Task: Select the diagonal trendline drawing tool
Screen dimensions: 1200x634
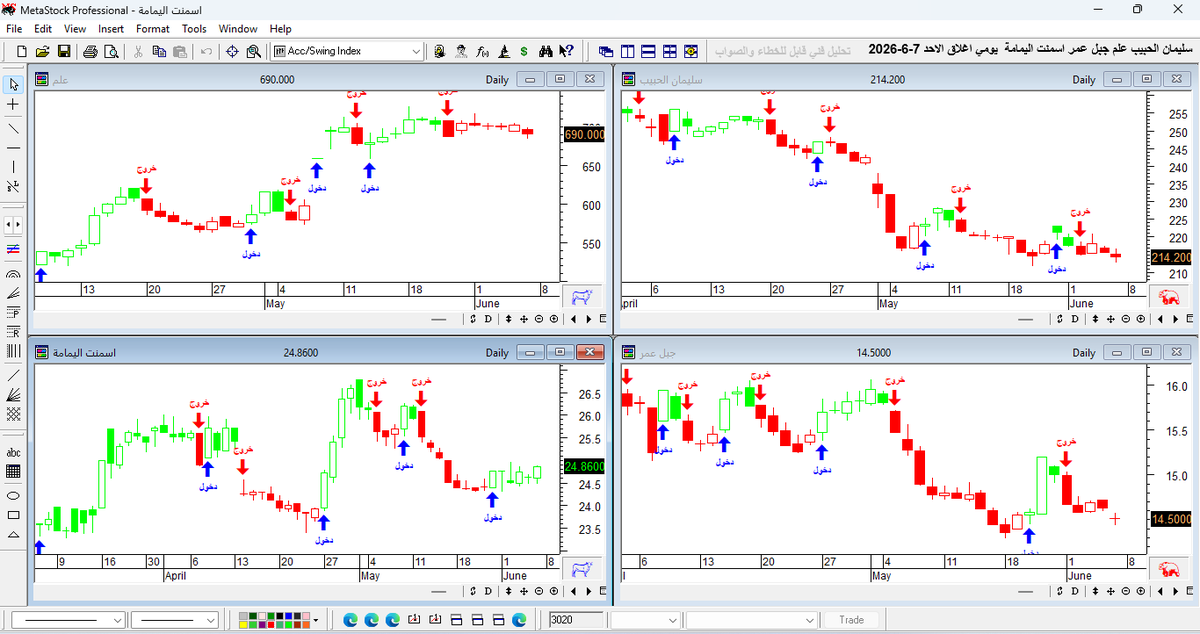Action: [x=13, y=128]
